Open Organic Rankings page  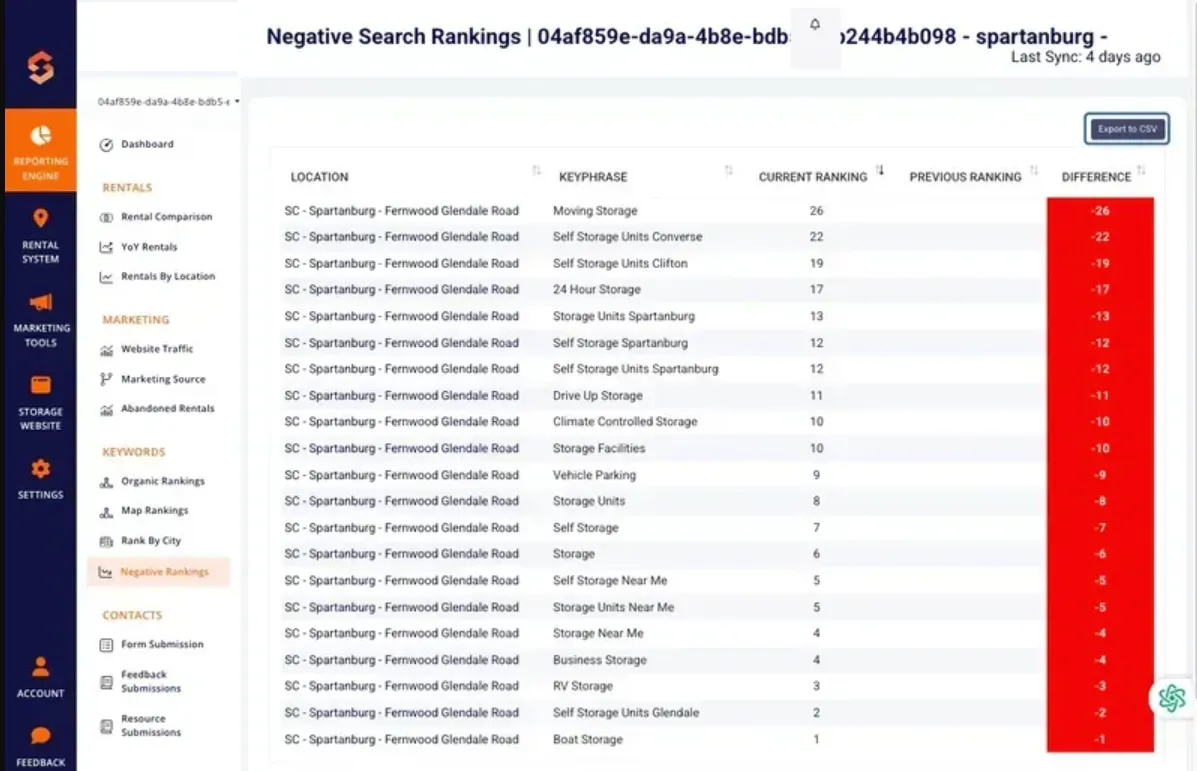[x=163, y=481]
